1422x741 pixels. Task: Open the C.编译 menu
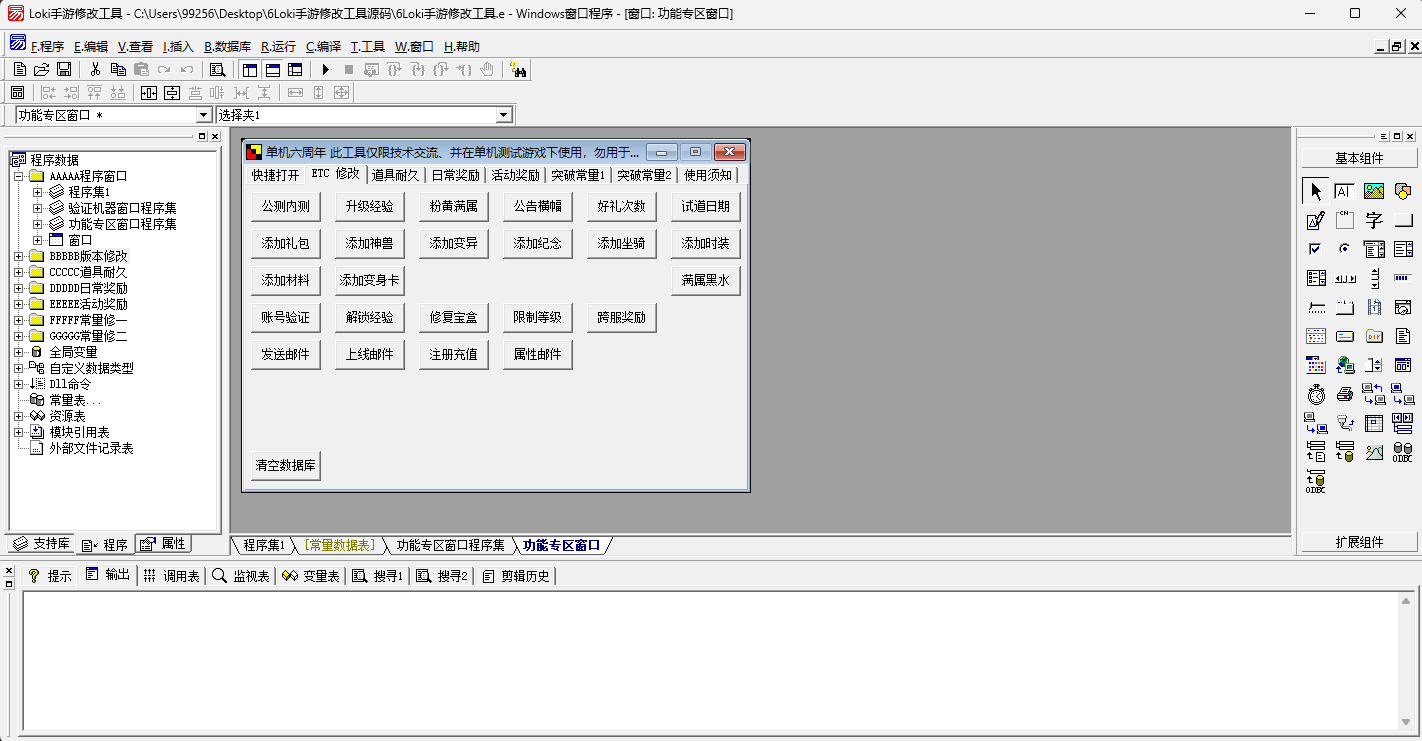[x=323, y=46]
